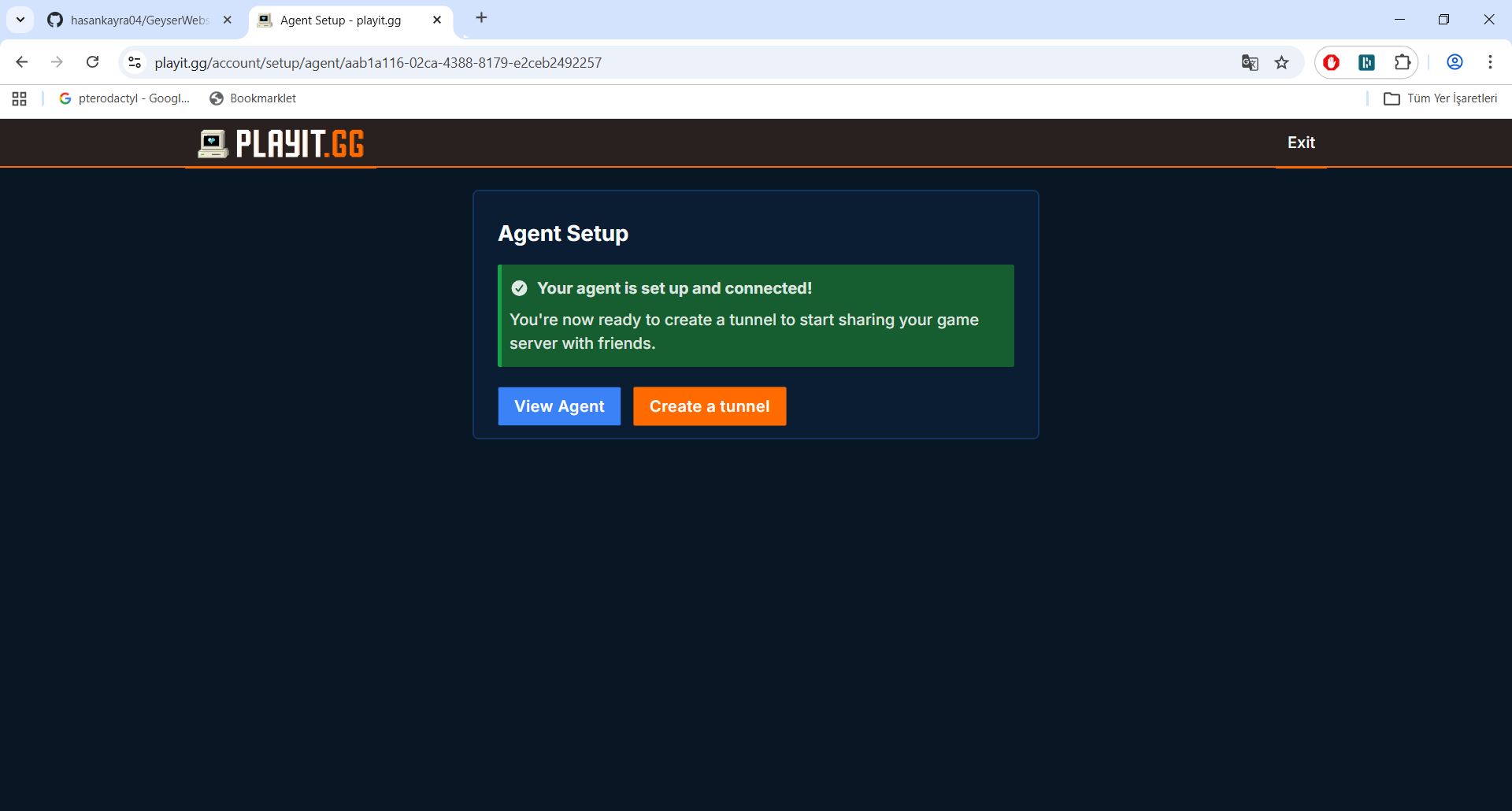Open a new browser tab

[482, 18]
